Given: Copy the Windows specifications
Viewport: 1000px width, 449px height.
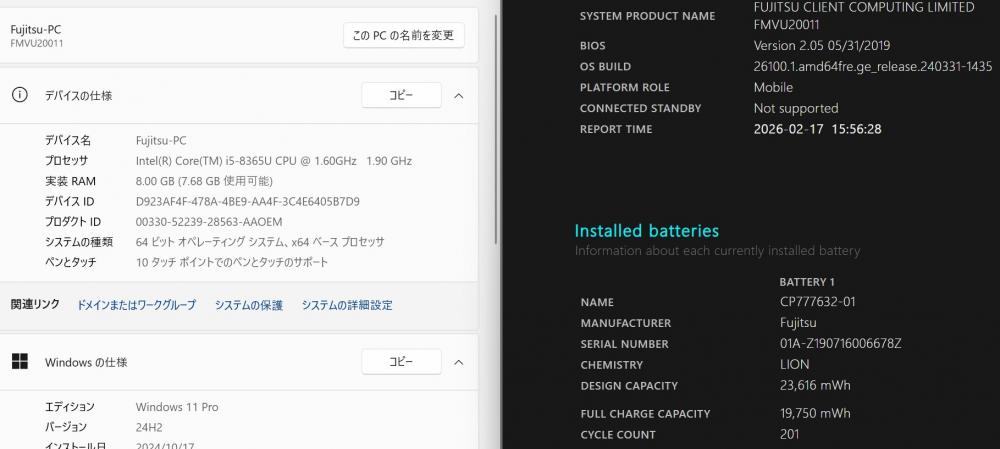Looking at the screenshot, I should point(401,362).
